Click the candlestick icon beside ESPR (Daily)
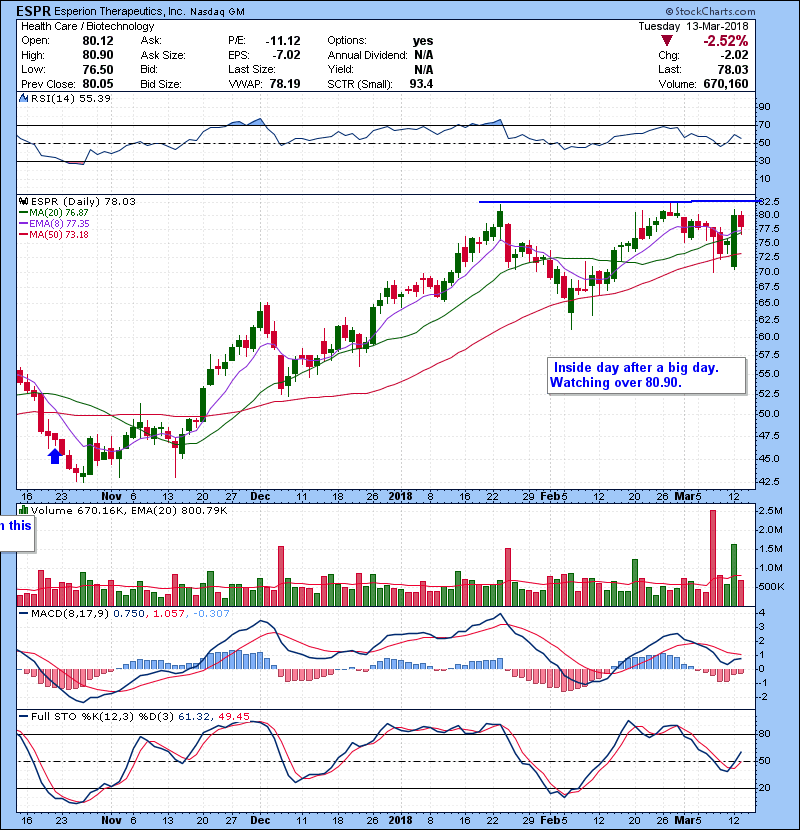This screenshot has height=830, width=800. click(x=23, y=201)
